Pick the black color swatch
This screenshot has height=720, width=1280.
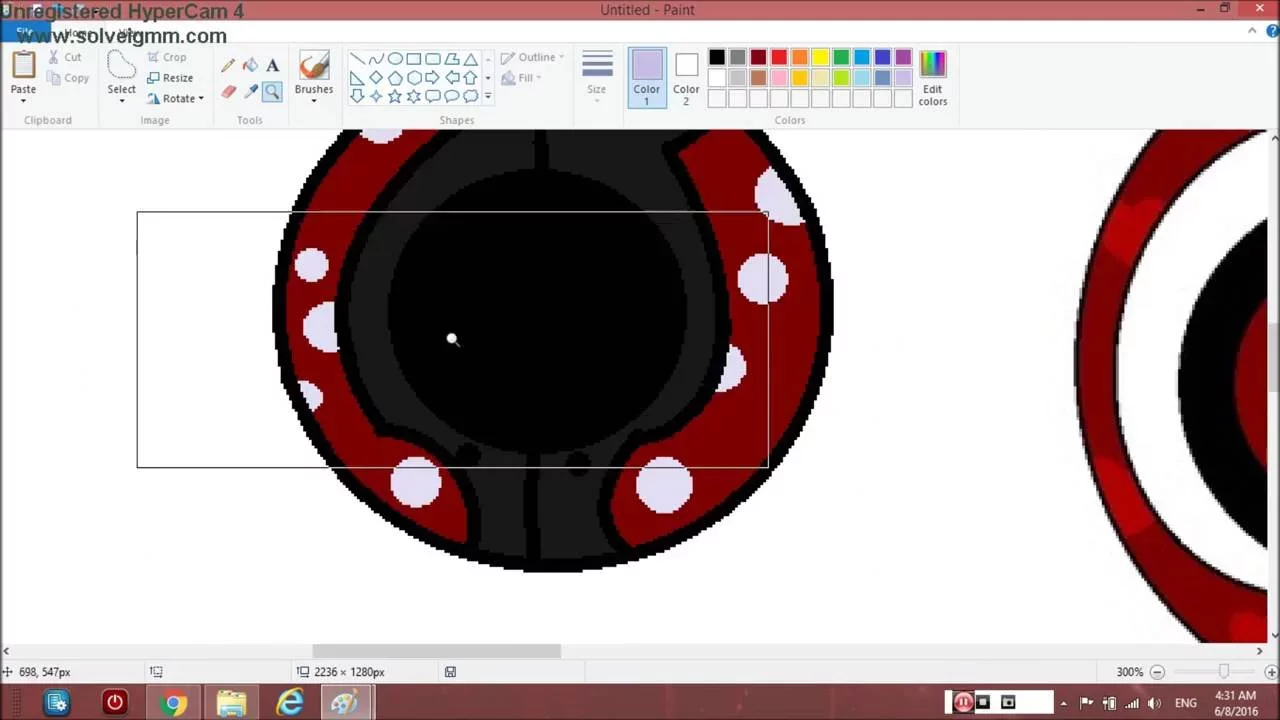pos(717,57)
